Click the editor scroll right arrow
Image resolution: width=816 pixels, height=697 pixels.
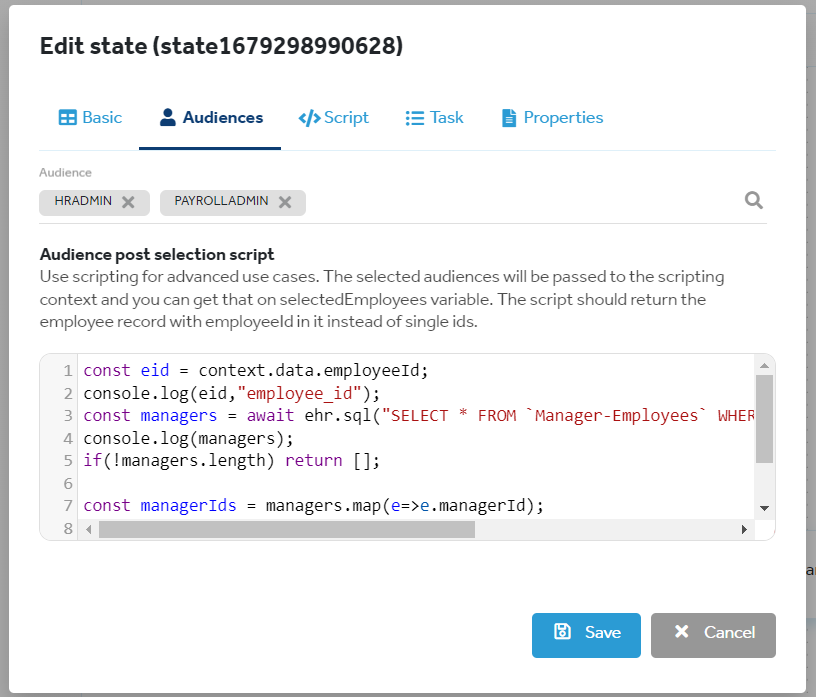coord(744,529)
